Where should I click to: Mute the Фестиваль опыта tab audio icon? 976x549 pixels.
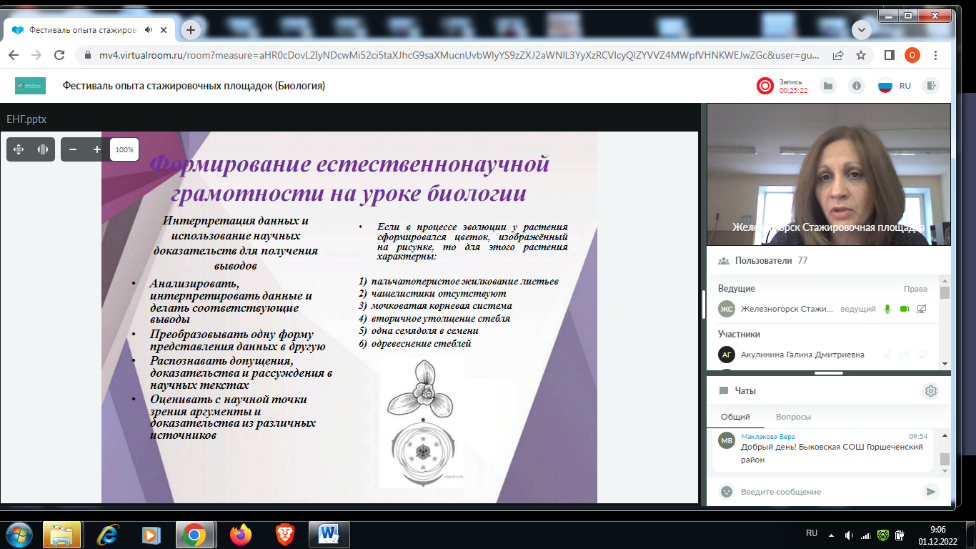[x=148, y=30]
